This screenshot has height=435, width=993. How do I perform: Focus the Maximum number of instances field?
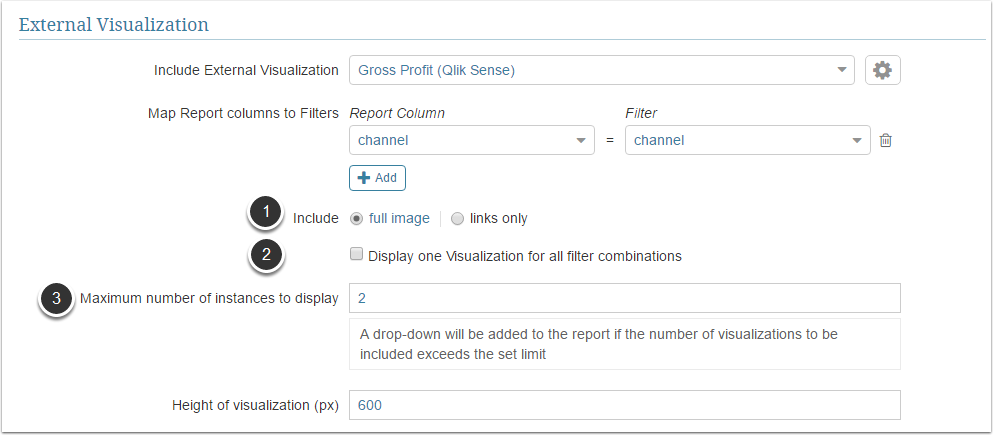click(624, 298)
